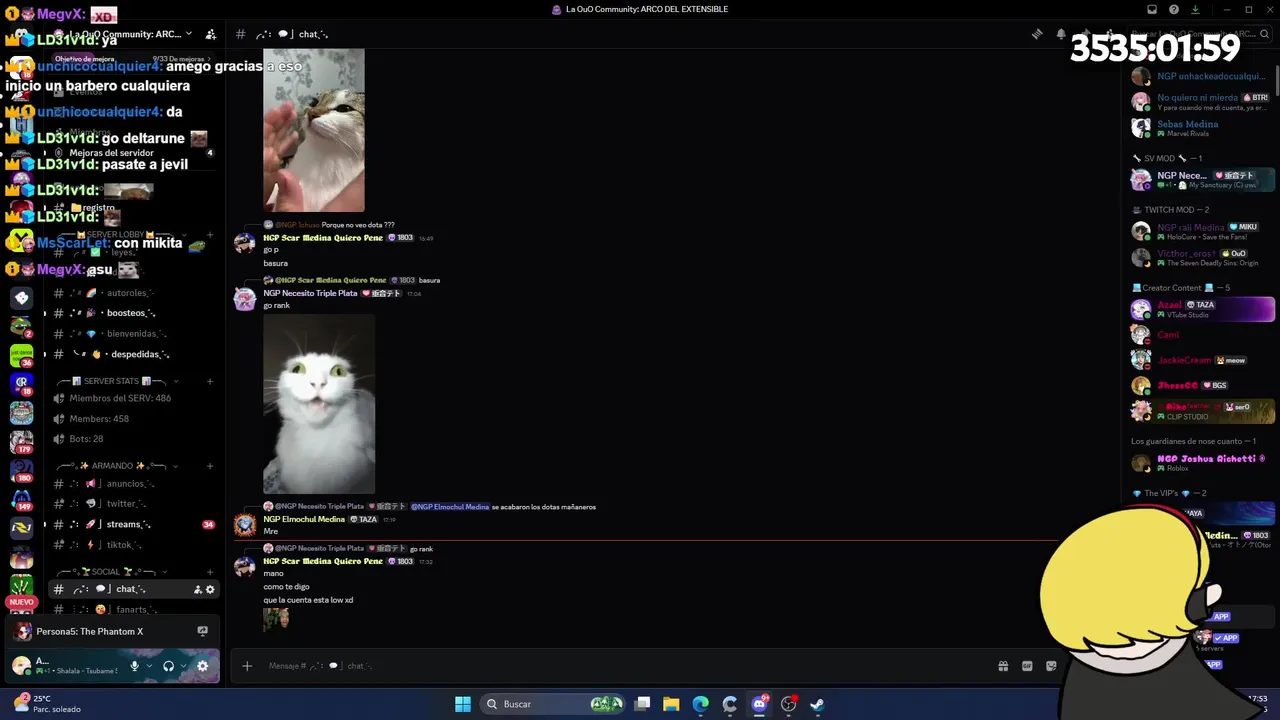Deafen with the headphones icon
This screenshot has width=1280, height=720.
coord(168,666)
